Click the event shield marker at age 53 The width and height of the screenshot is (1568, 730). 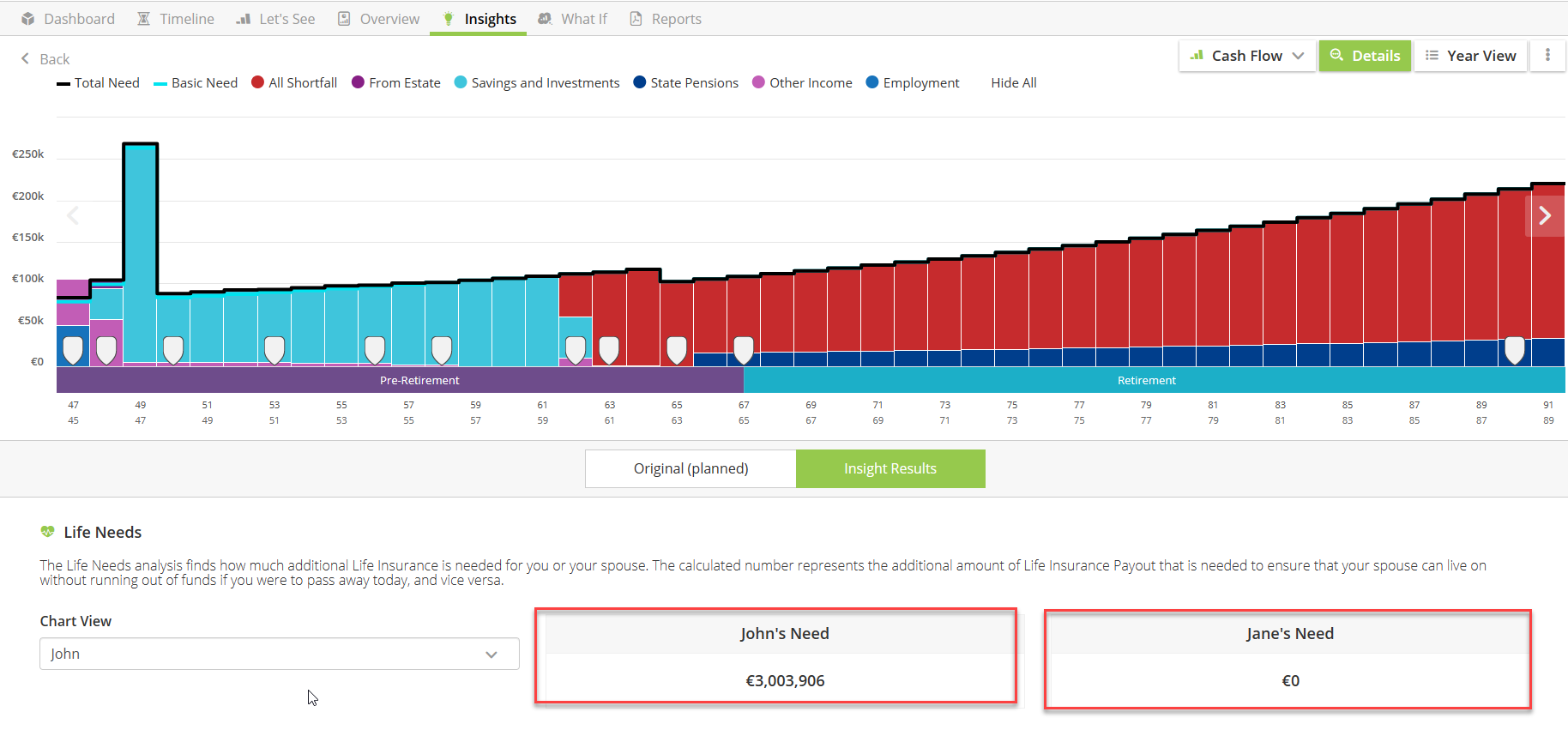click(274, 350)
